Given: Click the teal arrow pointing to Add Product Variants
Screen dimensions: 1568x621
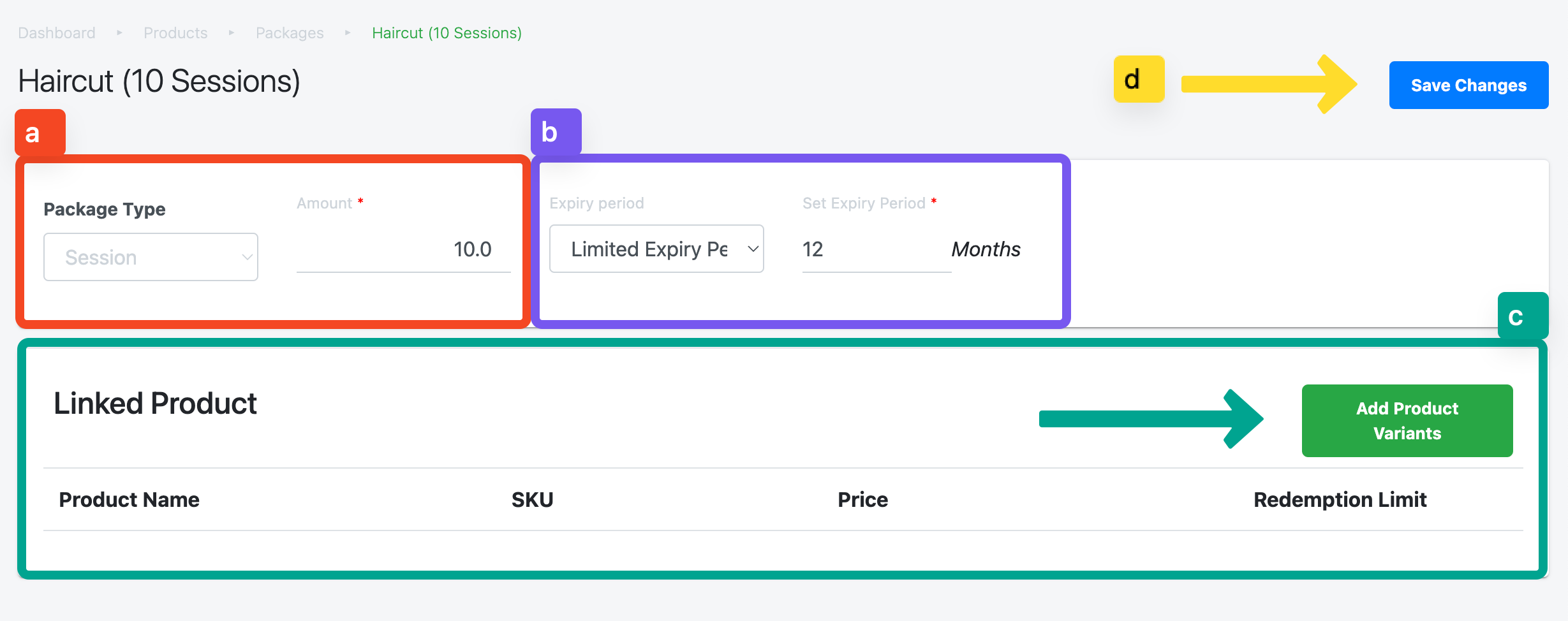Looking at the screenshot, I should 1151,419.
